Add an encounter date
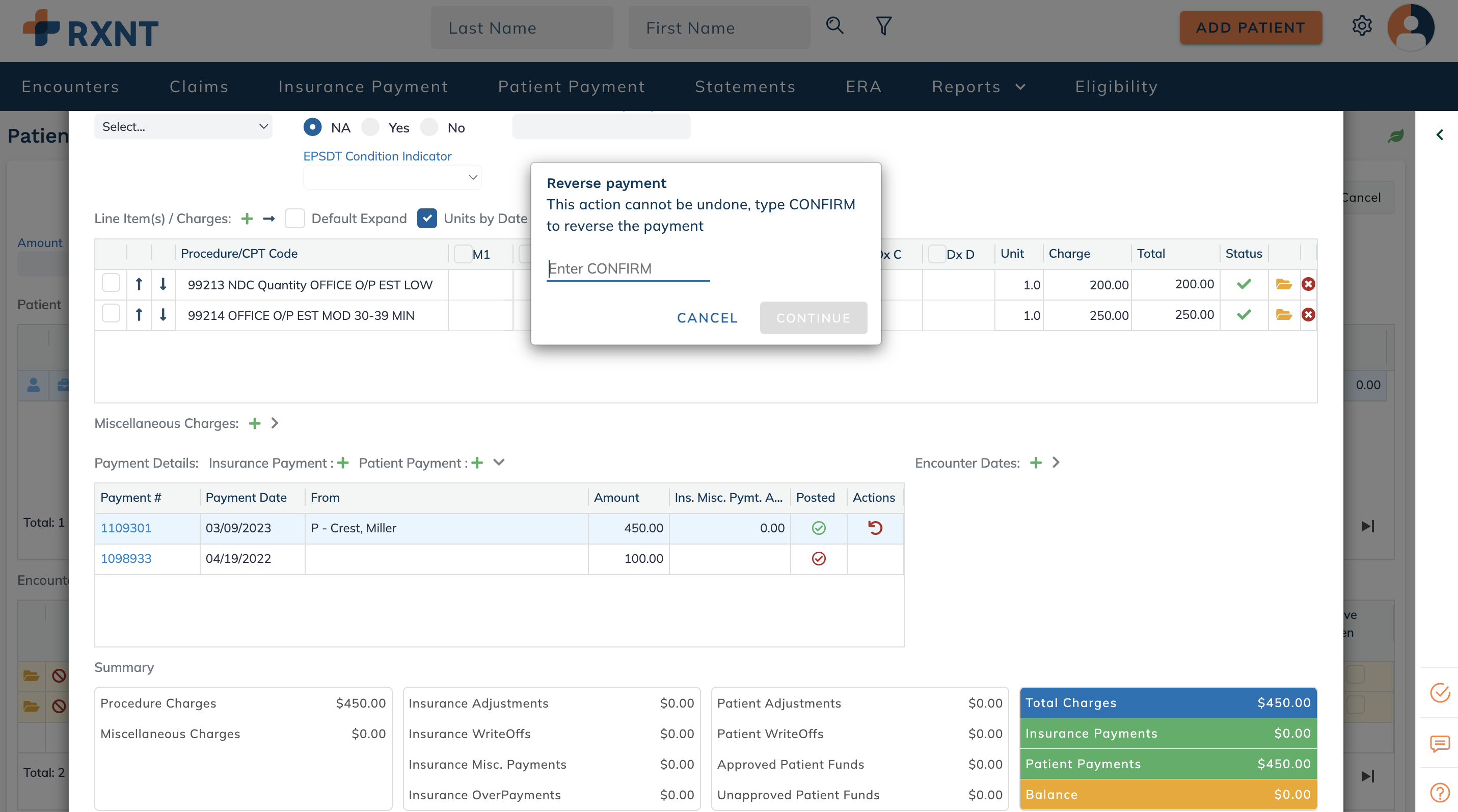The width and height of the screenshot is (1458, 812). point(1036,463)
